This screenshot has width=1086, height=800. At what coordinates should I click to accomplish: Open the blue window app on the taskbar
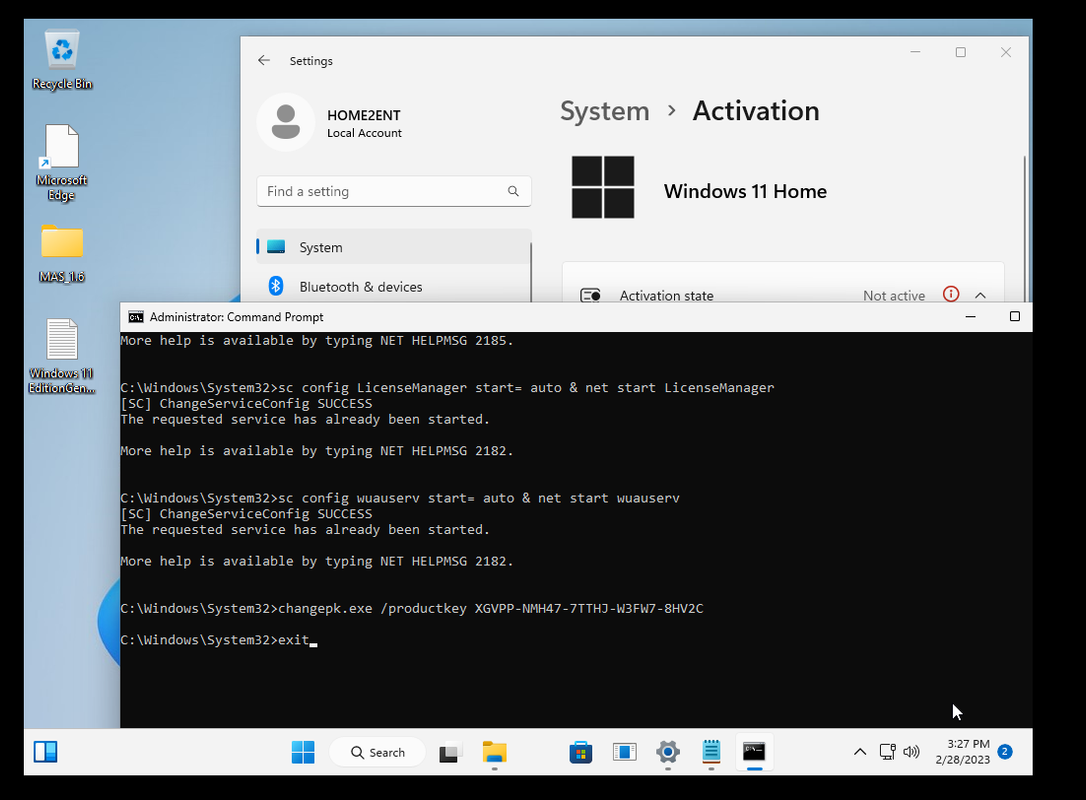click(624, 752)
